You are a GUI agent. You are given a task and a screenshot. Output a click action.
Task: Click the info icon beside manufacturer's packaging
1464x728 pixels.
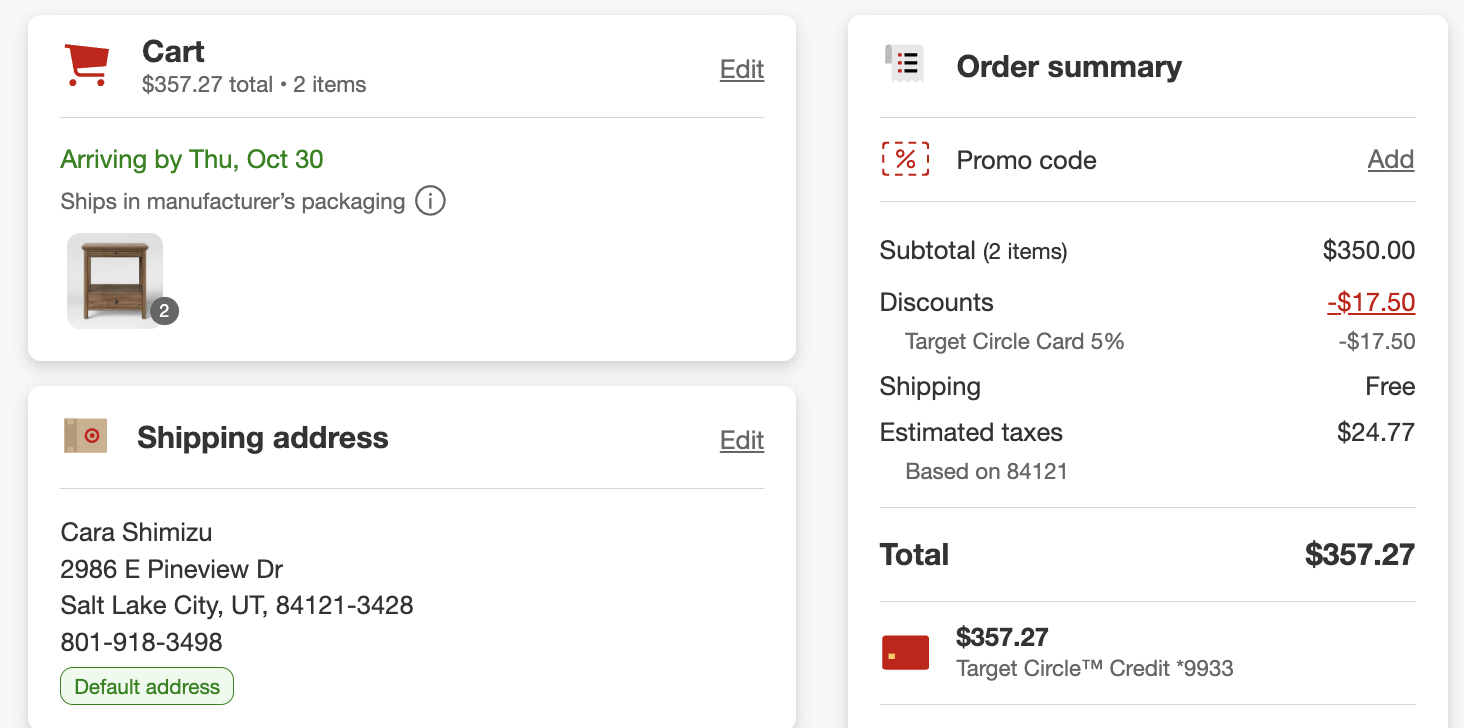pyautogui.click(x=430, y=201)
